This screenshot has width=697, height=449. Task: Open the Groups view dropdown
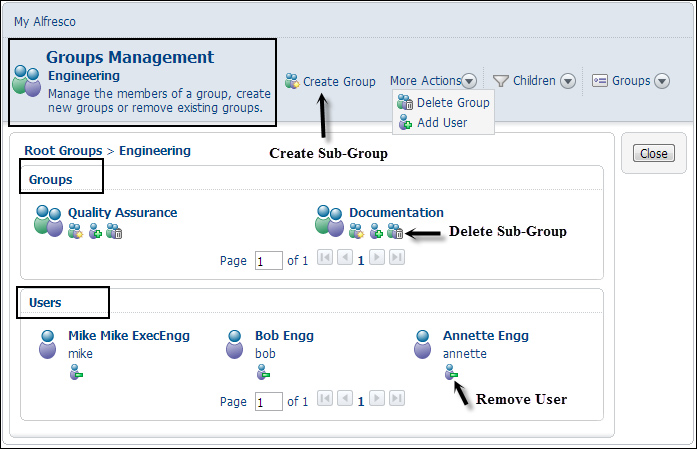point(662,81)
